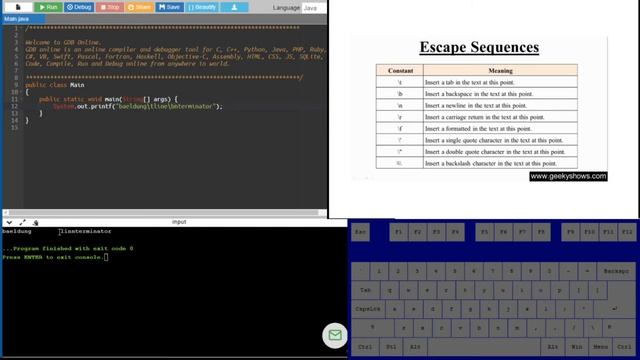Click the printf code line in editor
640x360 pixels.
[138, 106]
